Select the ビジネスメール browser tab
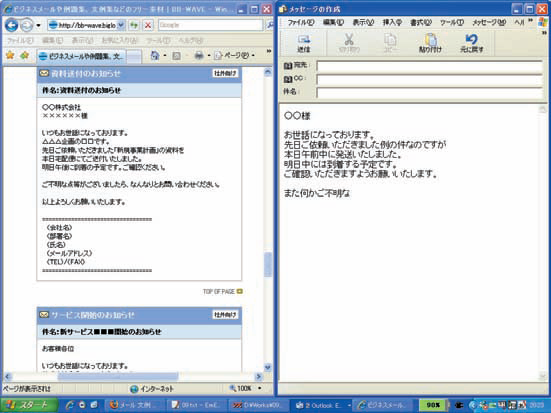The image size is (551, 413). point(81,56)
